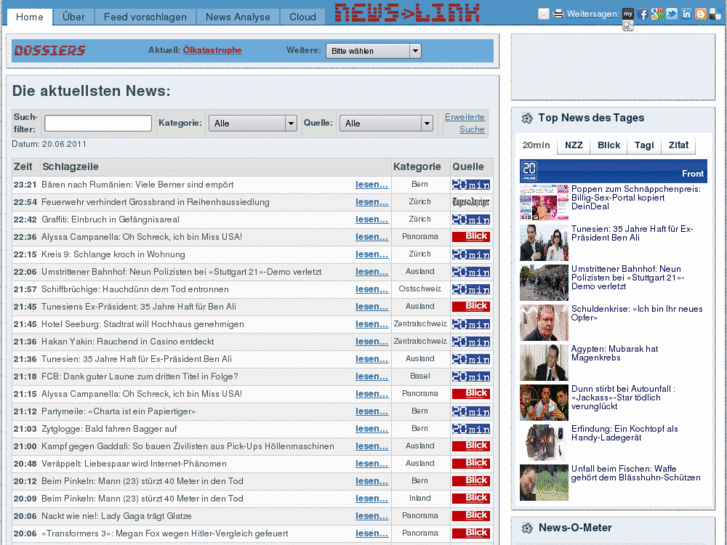The width and height of the screenshot is (727, 545).
Task: Open 'Erfindung: Ein Kochtopf als Handy-Ladegerät' headline
Action: [x=625, y=433]
